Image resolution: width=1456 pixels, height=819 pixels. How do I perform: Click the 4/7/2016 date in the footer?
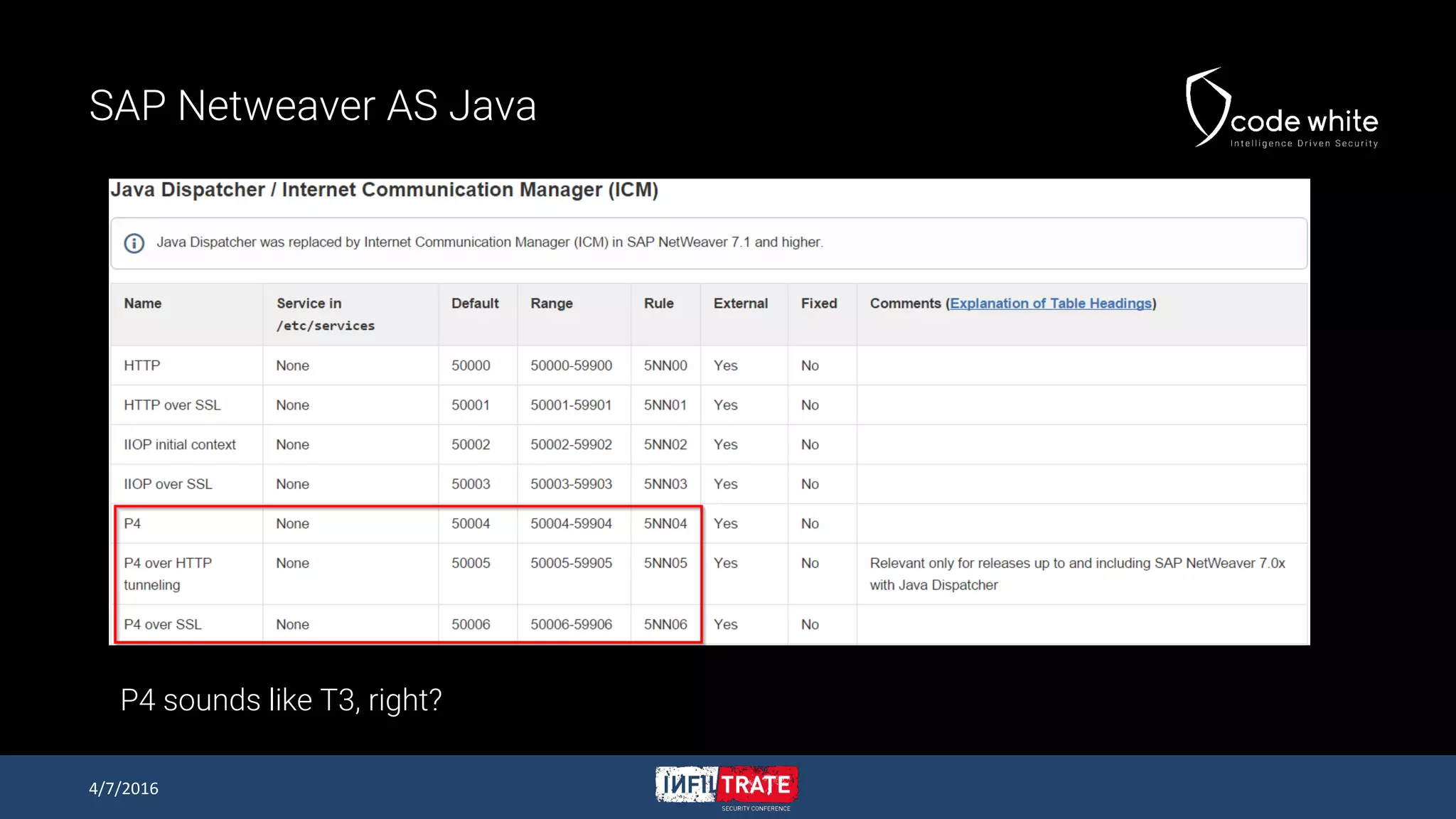click(124, 788)
